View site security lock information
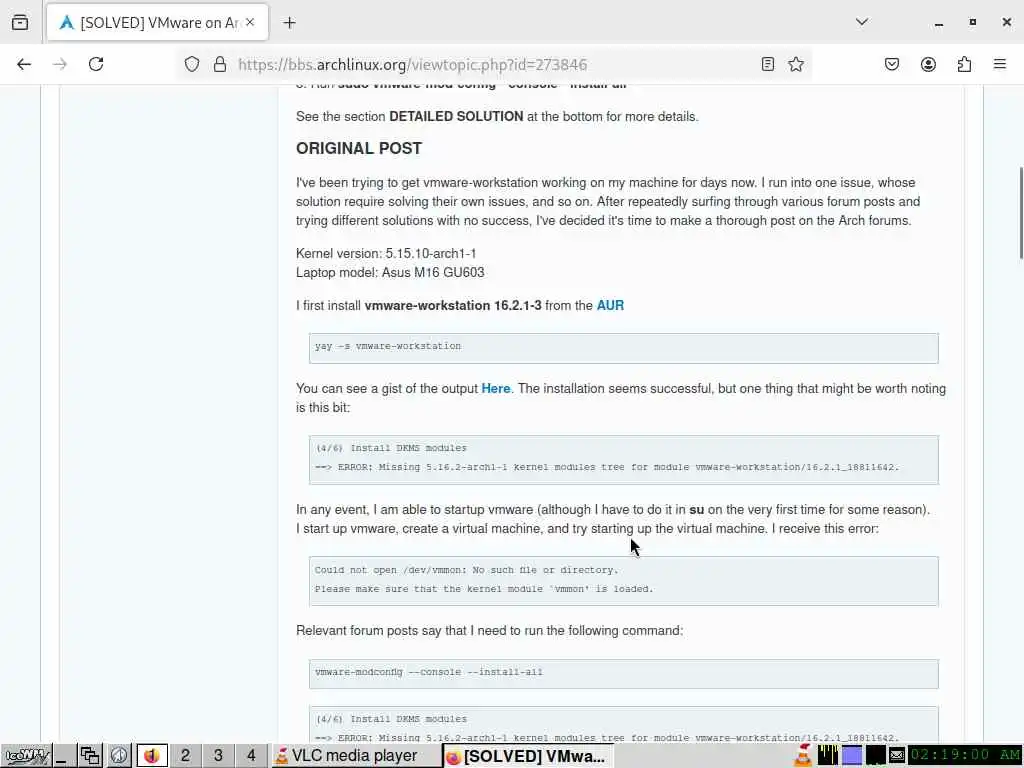 tap(220, 64)
